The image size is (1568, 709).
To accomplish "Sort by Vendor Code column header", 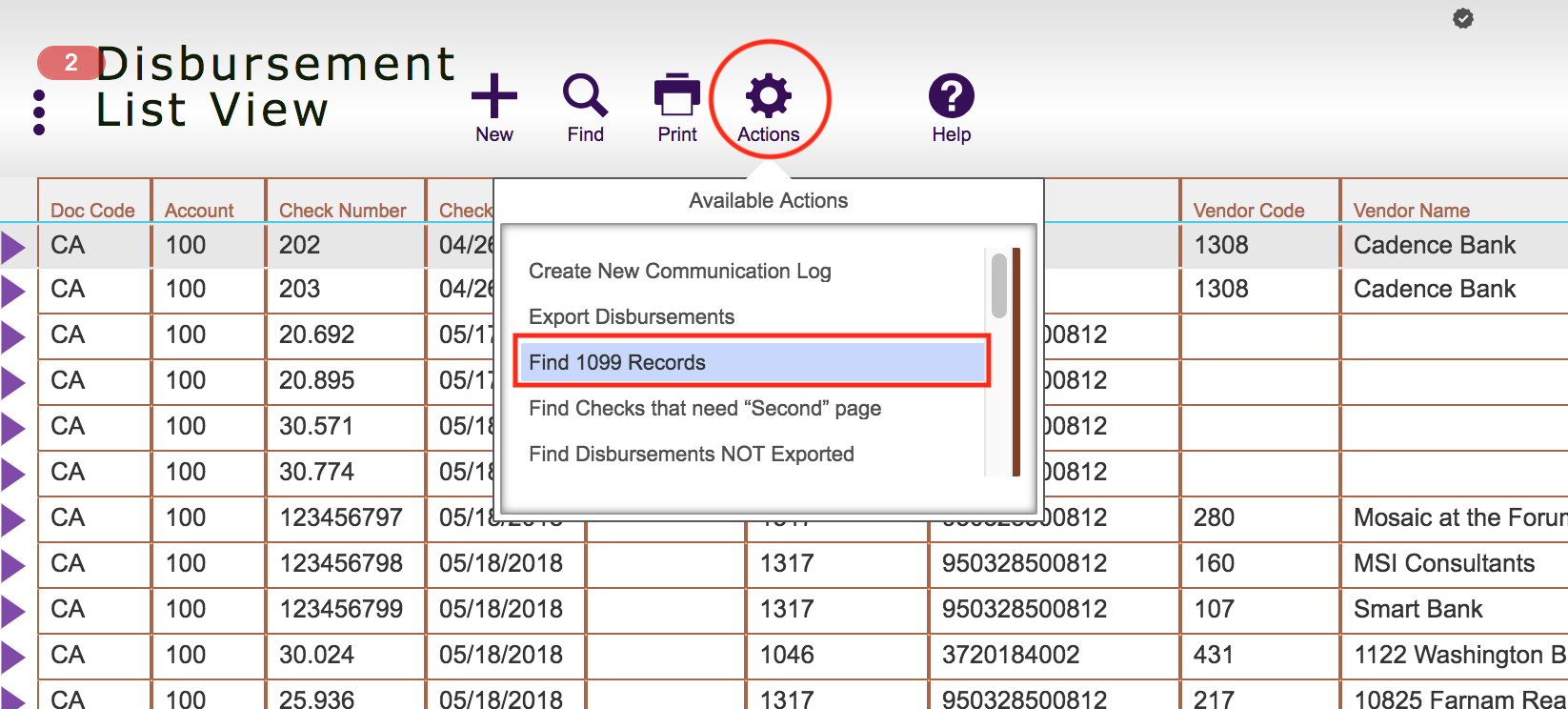I will tap(1249, 211).
